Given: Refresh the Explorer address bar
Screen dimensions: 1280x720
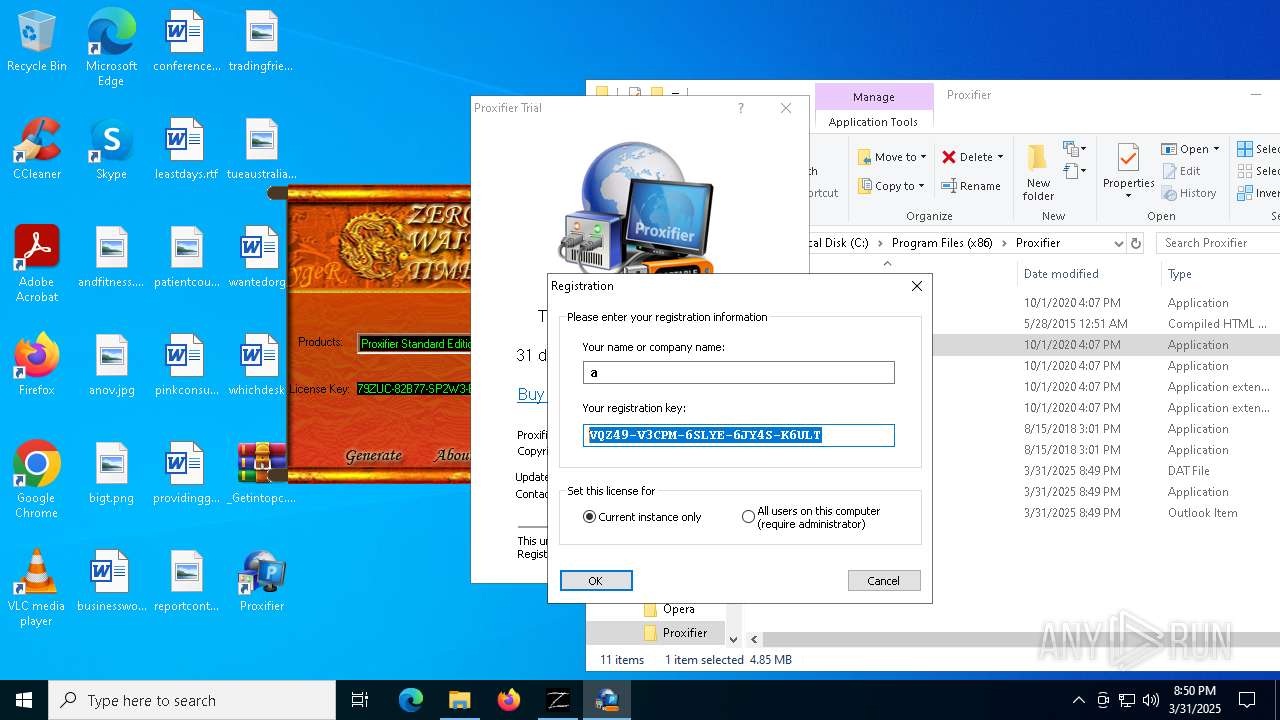Looking at the screenshot, I should (x=1136, y=243).
